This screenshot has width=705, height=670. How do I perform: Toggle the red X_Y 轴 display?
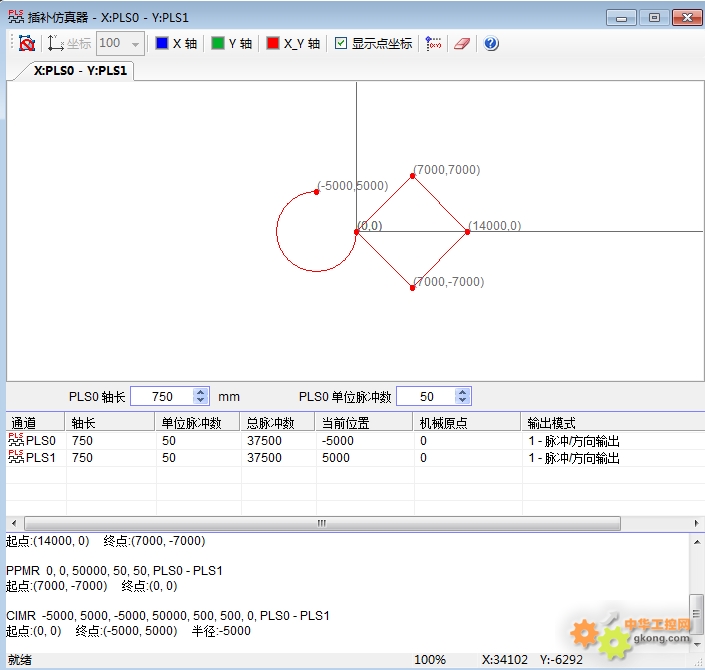click(x=273, y=44)
